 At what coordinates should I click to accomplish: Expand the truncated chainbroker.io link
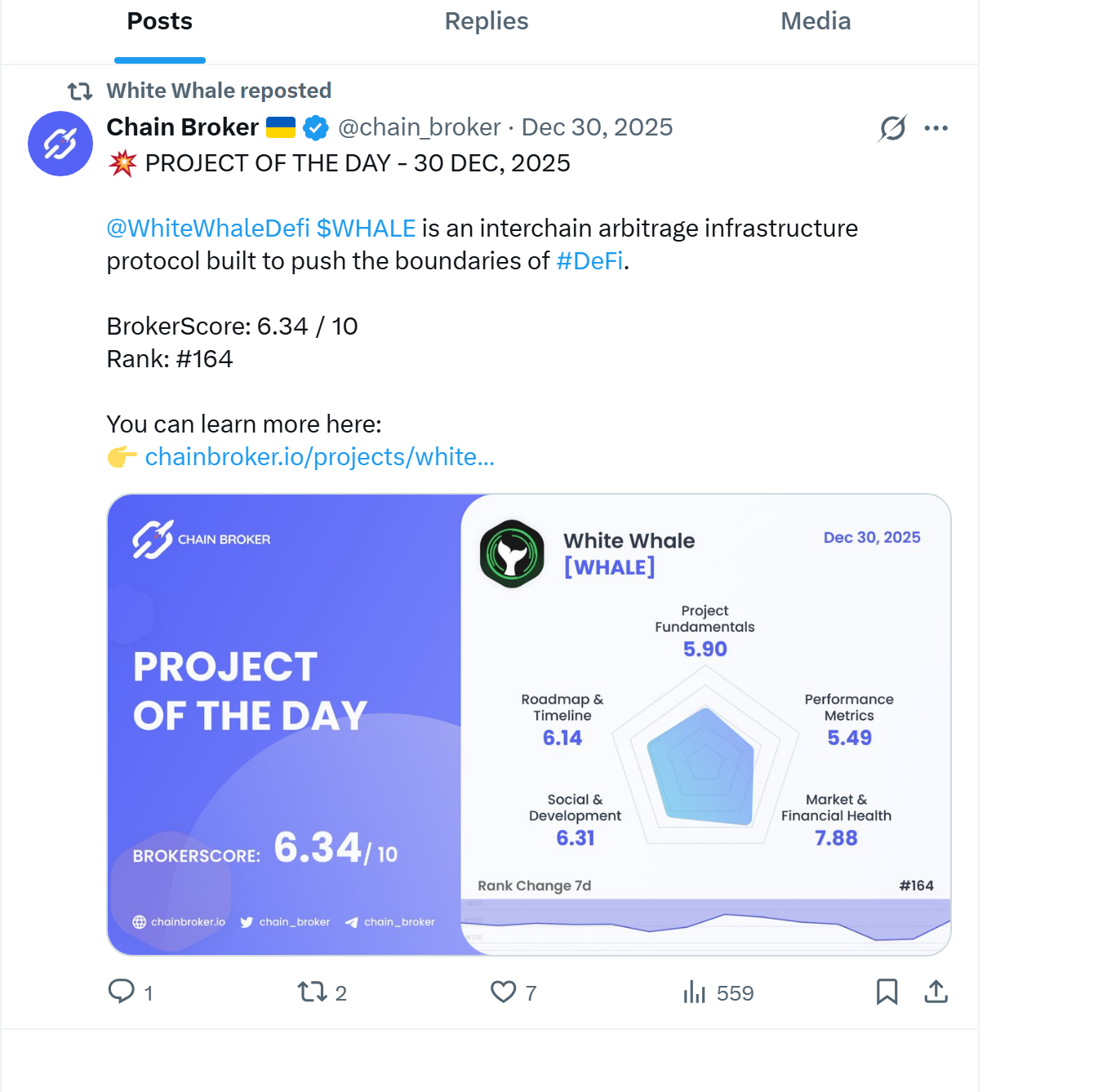pos(320,457)
